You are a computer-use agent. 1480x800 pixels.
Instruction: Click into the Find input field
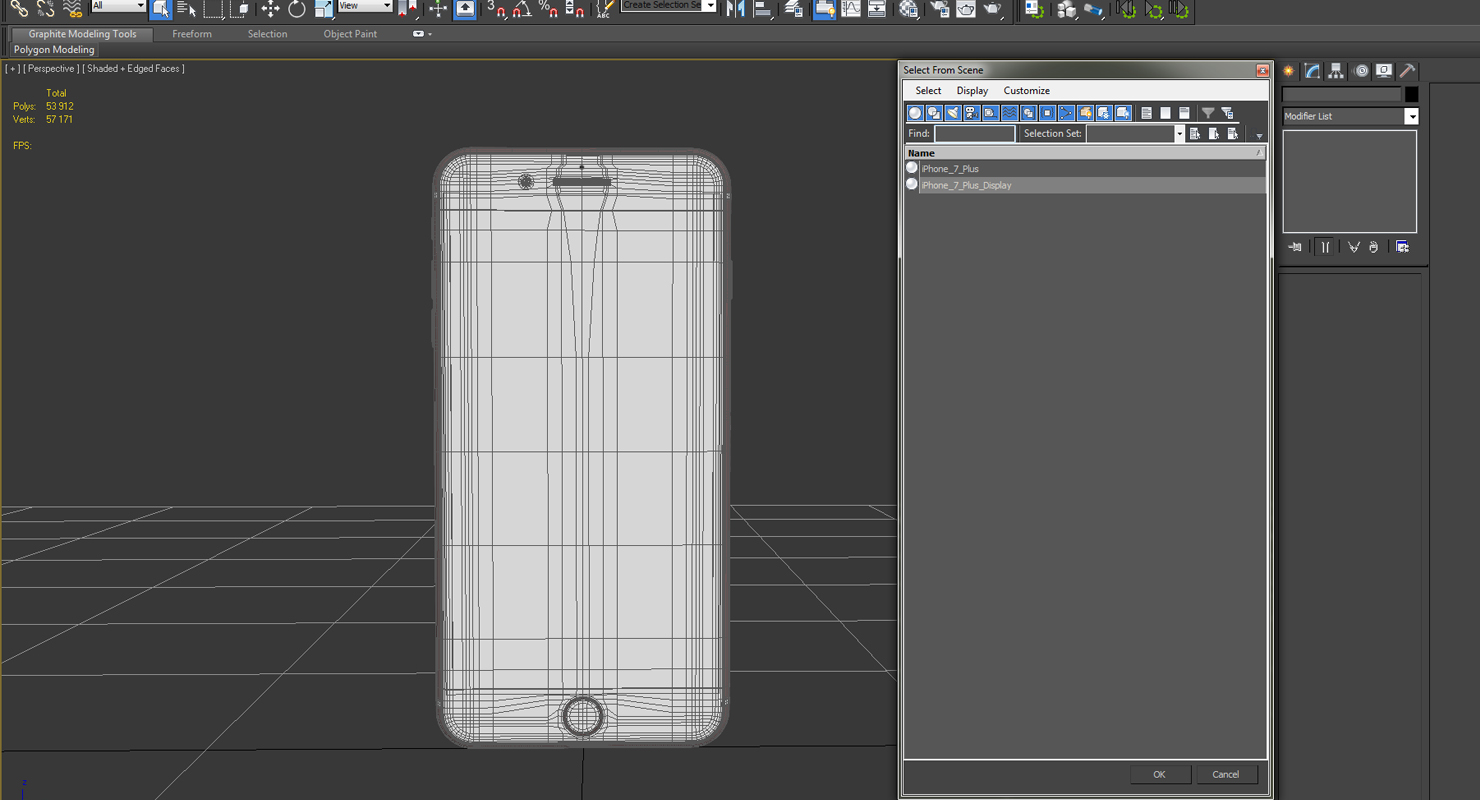pos(974,134)
